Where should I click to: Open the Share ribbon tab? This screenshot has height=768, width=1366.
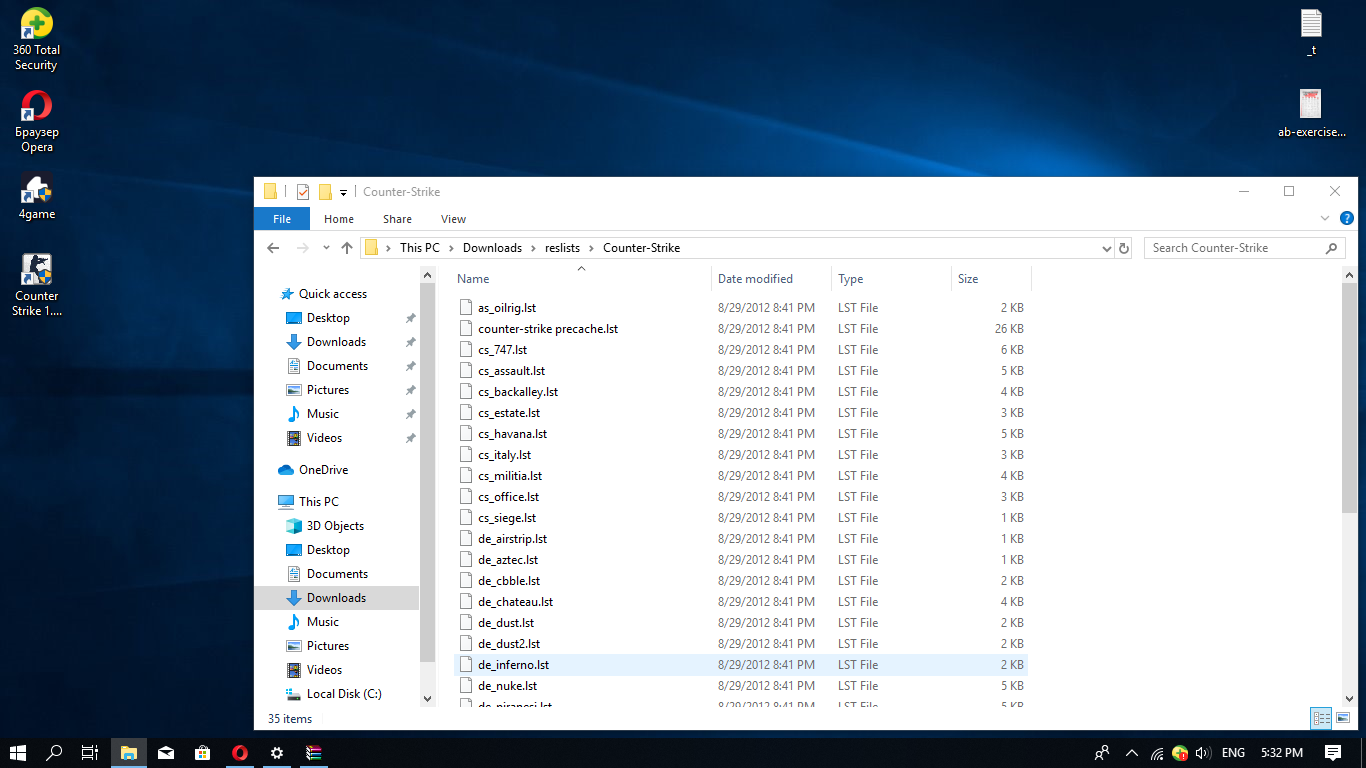(x=397, y=219)
